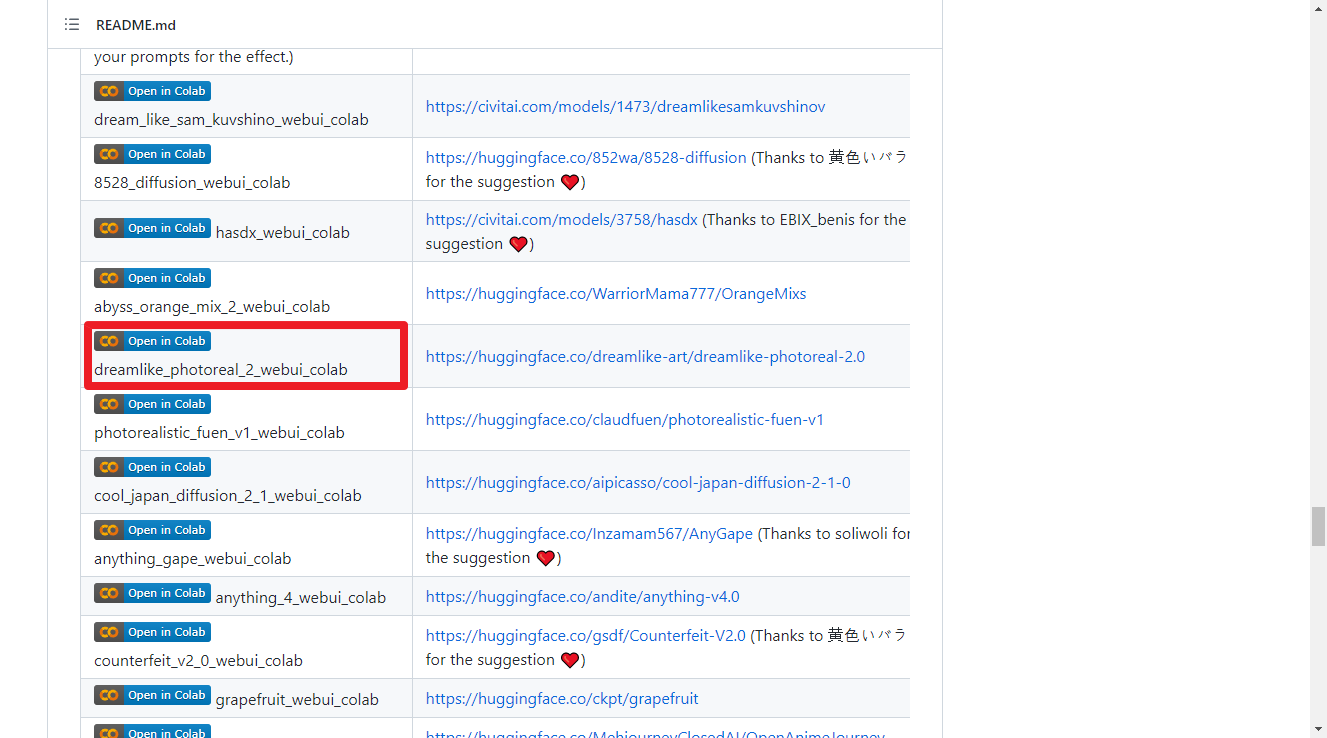Open the huggingface ckpt/grapefruit link

562,699
